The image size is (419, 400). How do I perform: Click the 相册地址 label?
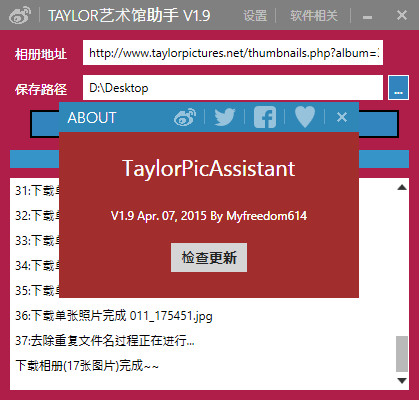coord(41,54)
